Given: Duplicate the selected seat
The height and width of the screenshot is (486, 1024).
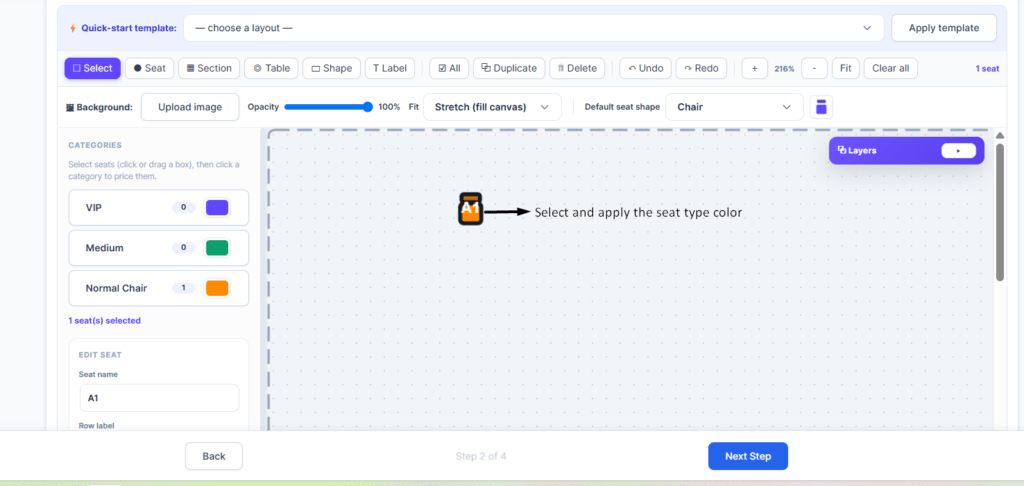Looking at the screenshot, I should pos(509,68).
